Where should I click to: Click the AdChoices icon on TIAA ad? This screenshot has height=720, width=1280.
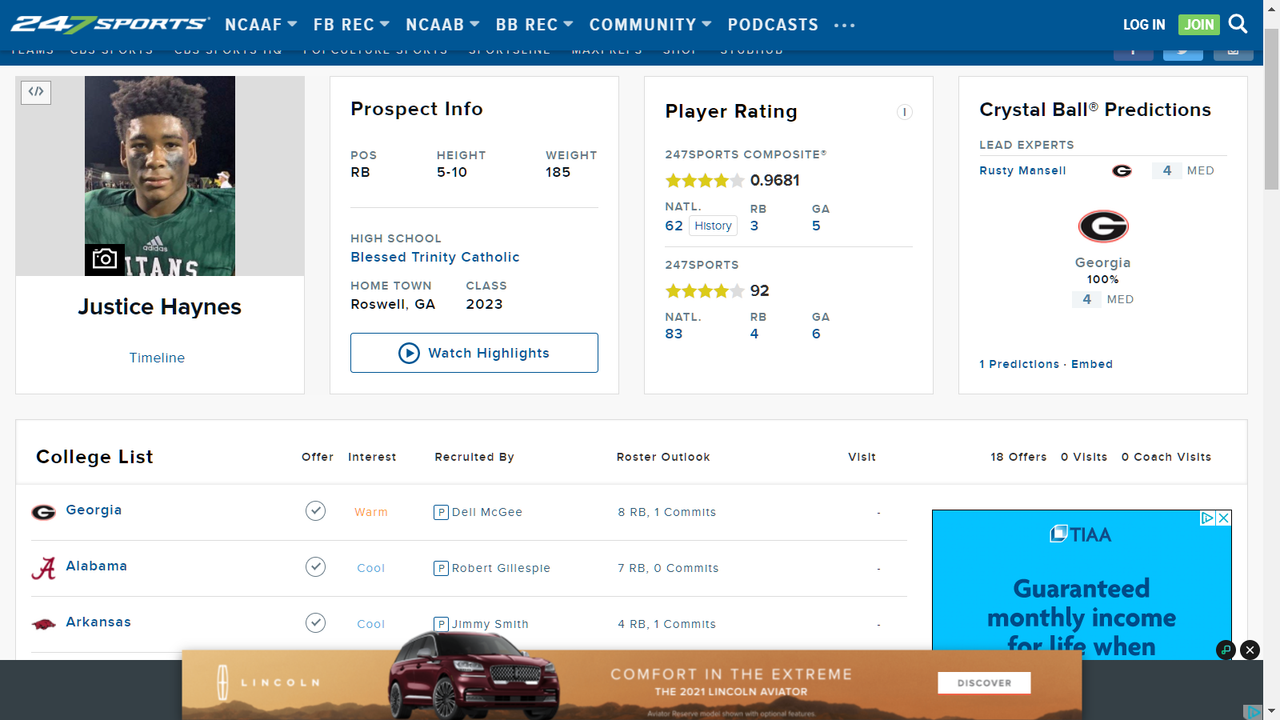coord(1207,518)
